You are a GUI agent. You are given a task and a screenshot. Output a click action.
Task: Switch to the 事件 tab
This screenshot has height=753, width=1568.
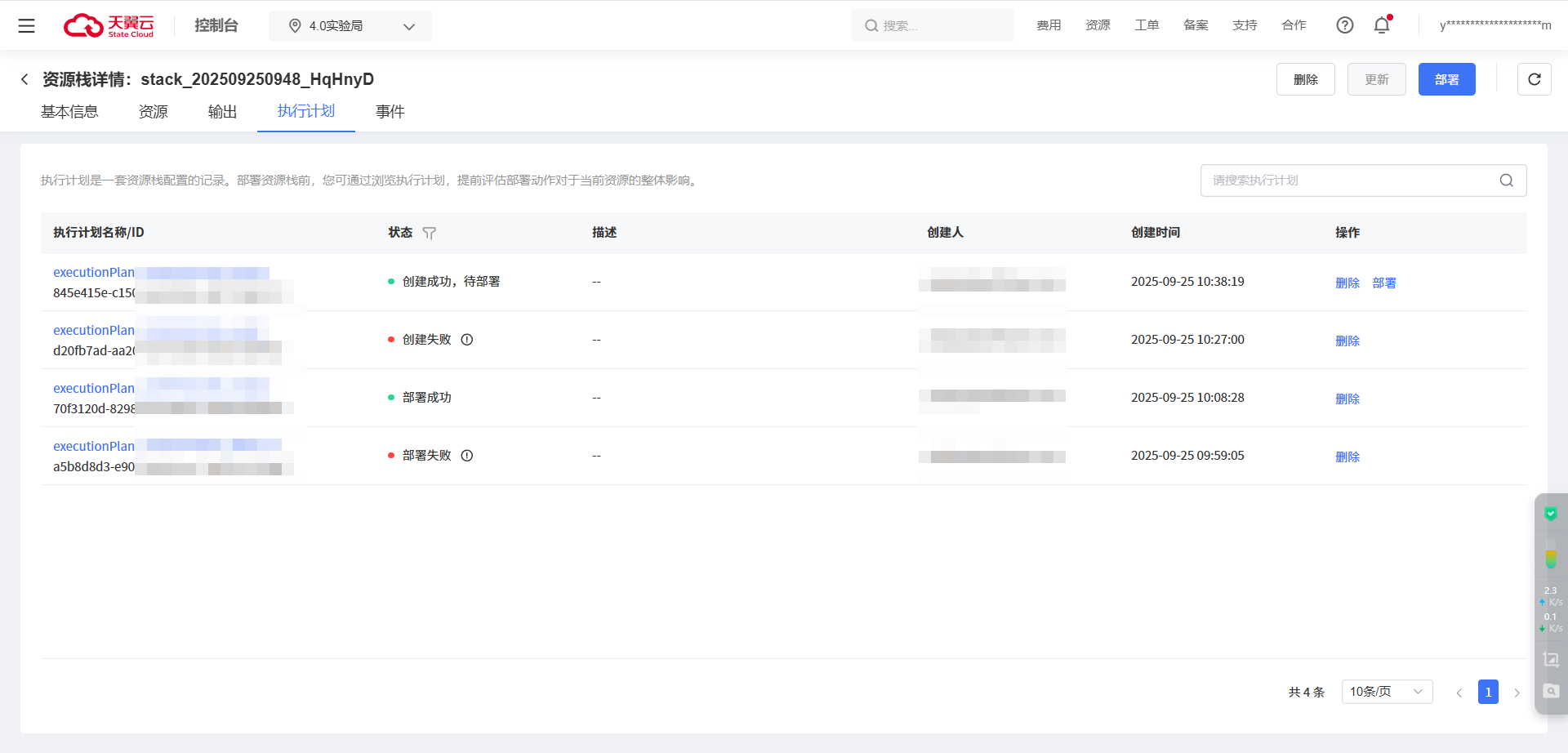coord(390,112)
